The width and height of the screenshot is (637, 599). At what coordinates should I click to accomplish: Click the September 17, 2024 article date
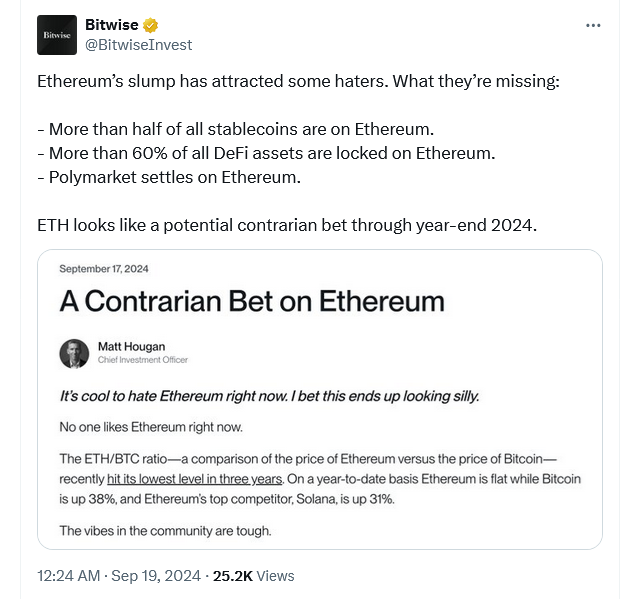point(104,269)
